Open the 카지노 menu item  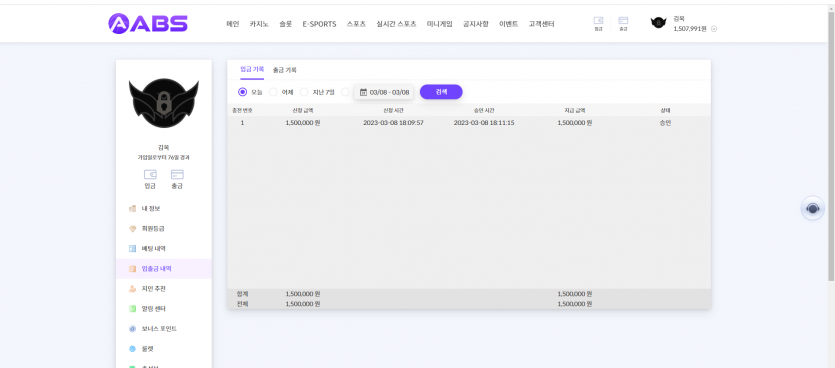pyautogui.click(x=259, y=24)
